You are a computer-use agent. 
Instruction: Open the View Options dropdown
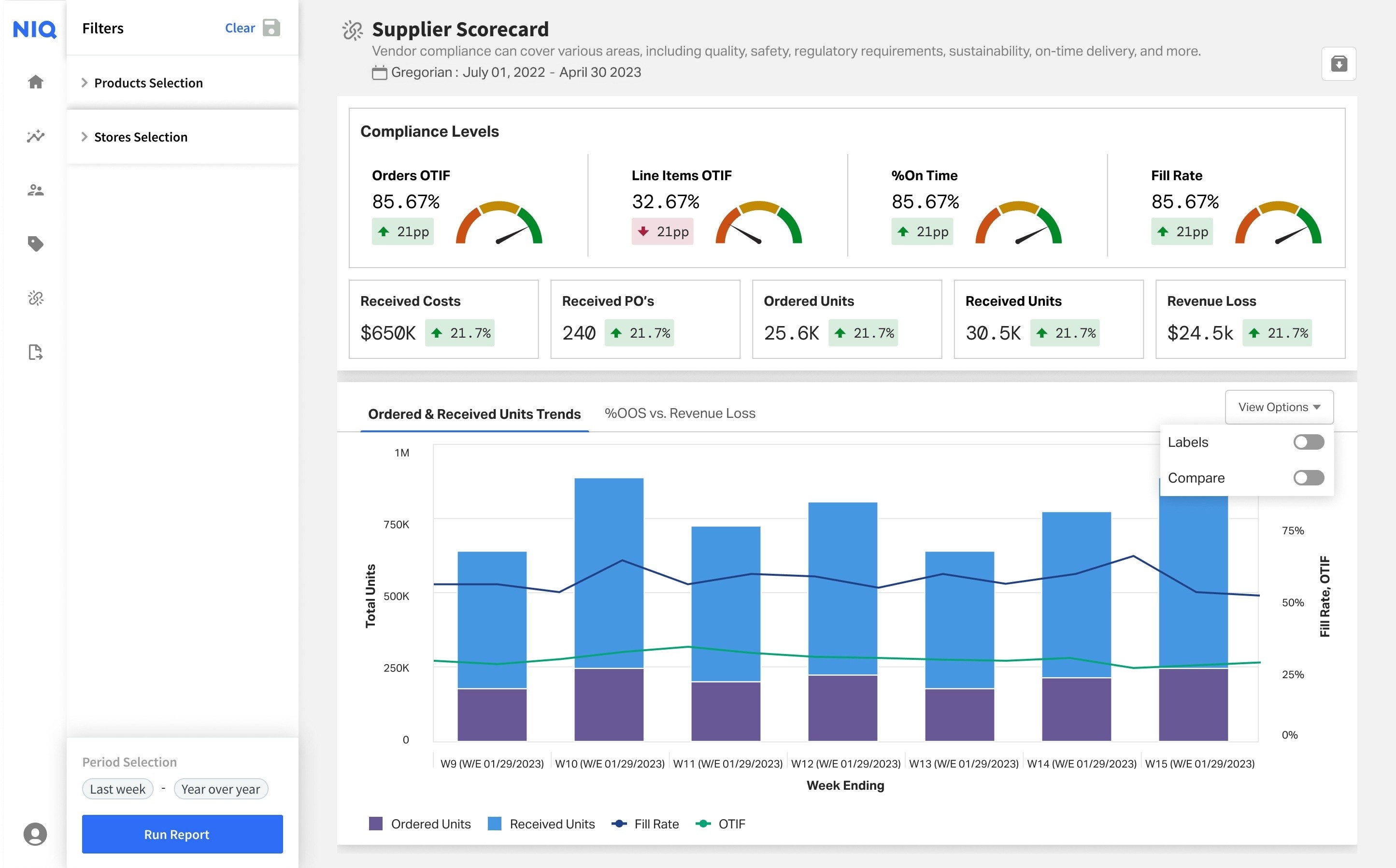coord(1279,407)
